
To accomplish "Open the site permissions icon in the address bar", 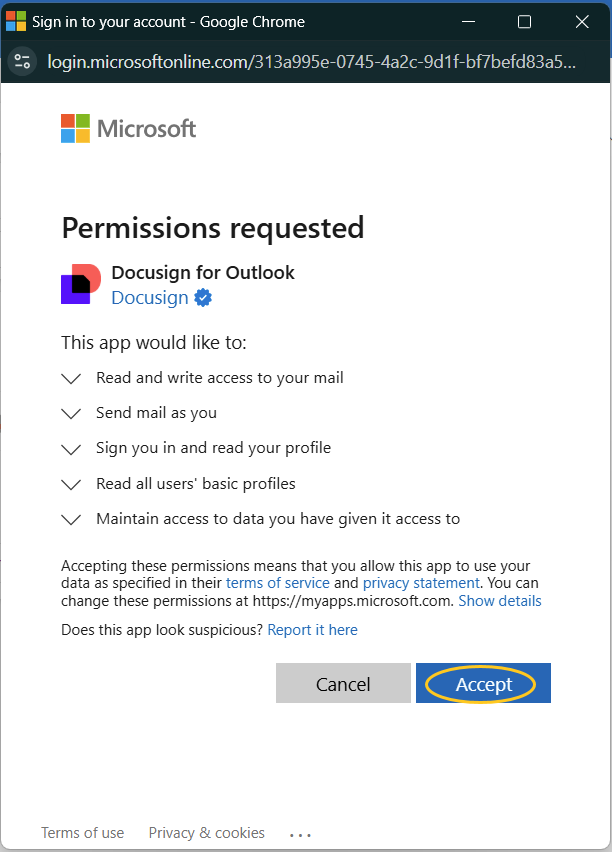I will click(x=22, y=60).
